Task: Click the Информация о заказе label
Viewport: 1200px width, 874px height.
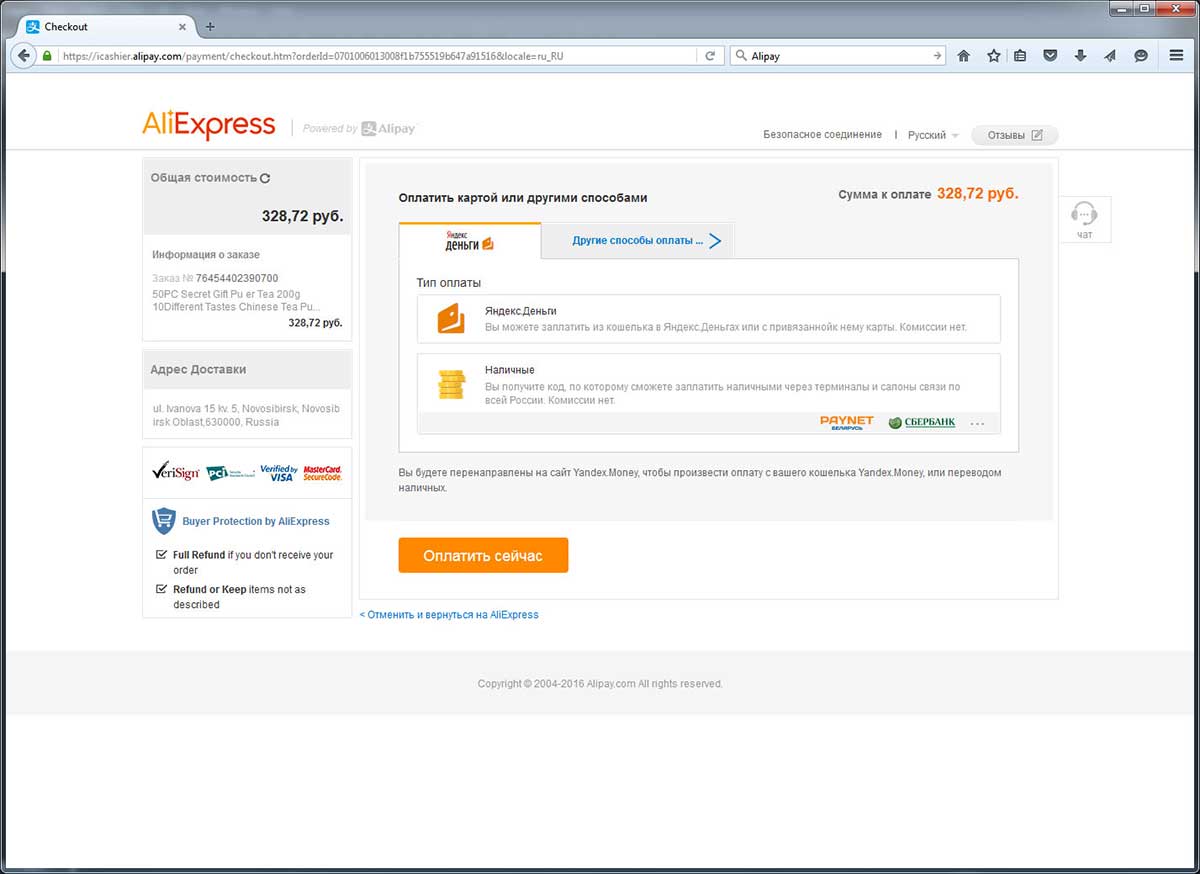Action: pyautogui.click(x=206, y=255)
